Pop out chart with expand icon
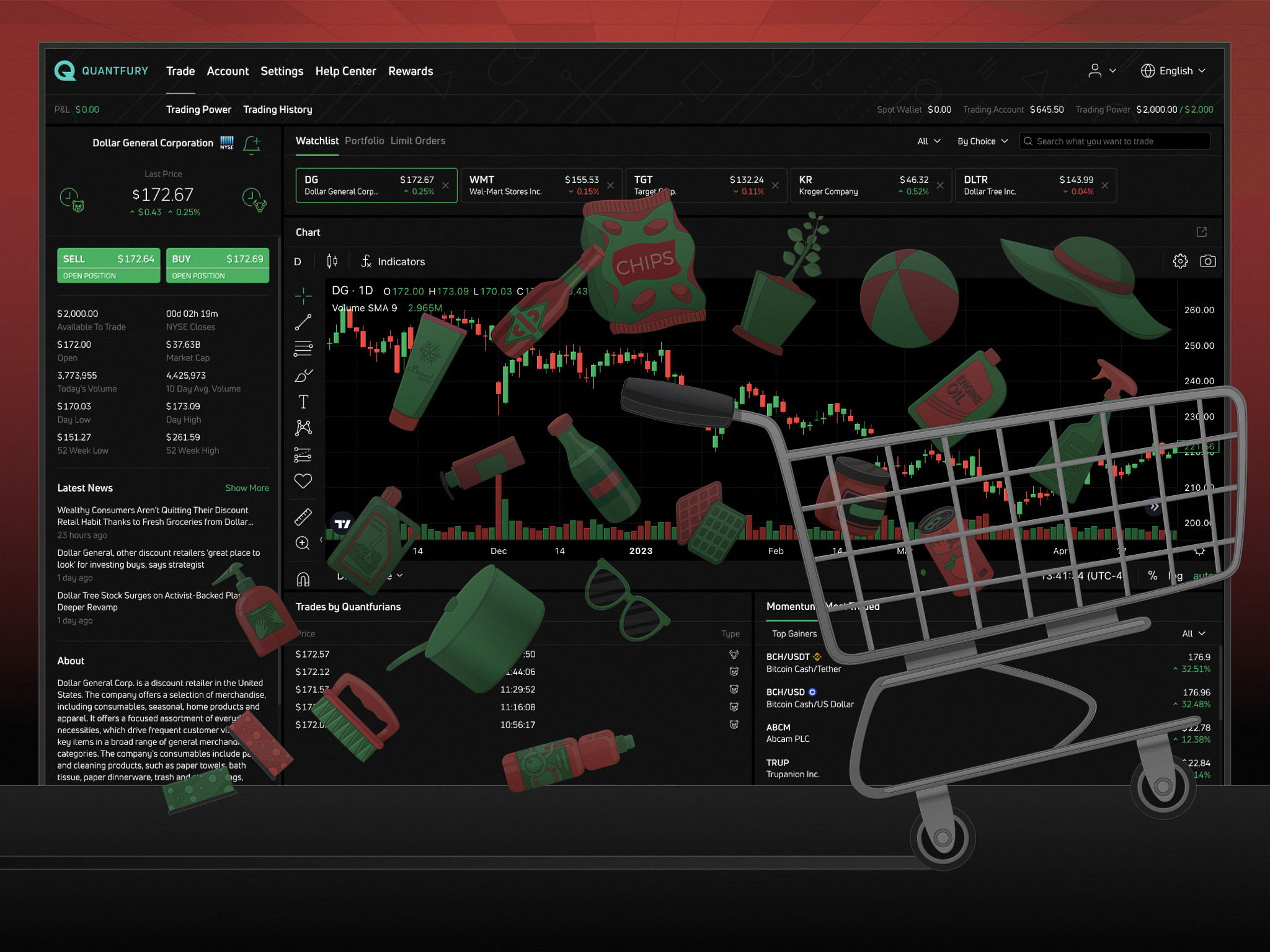The height and width of the screenshot is (952, 1270). tap(1201, 232)
